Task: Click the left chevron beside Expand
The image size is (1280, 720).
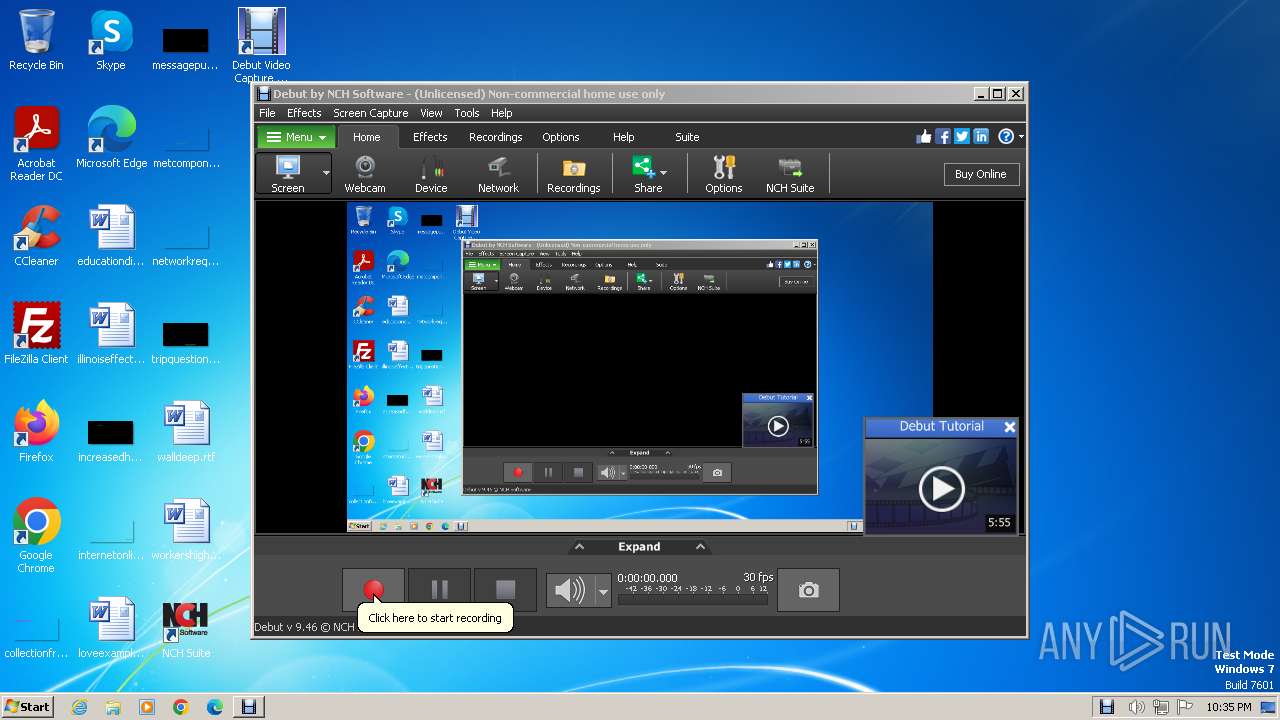Action: [x=578, y=547]
